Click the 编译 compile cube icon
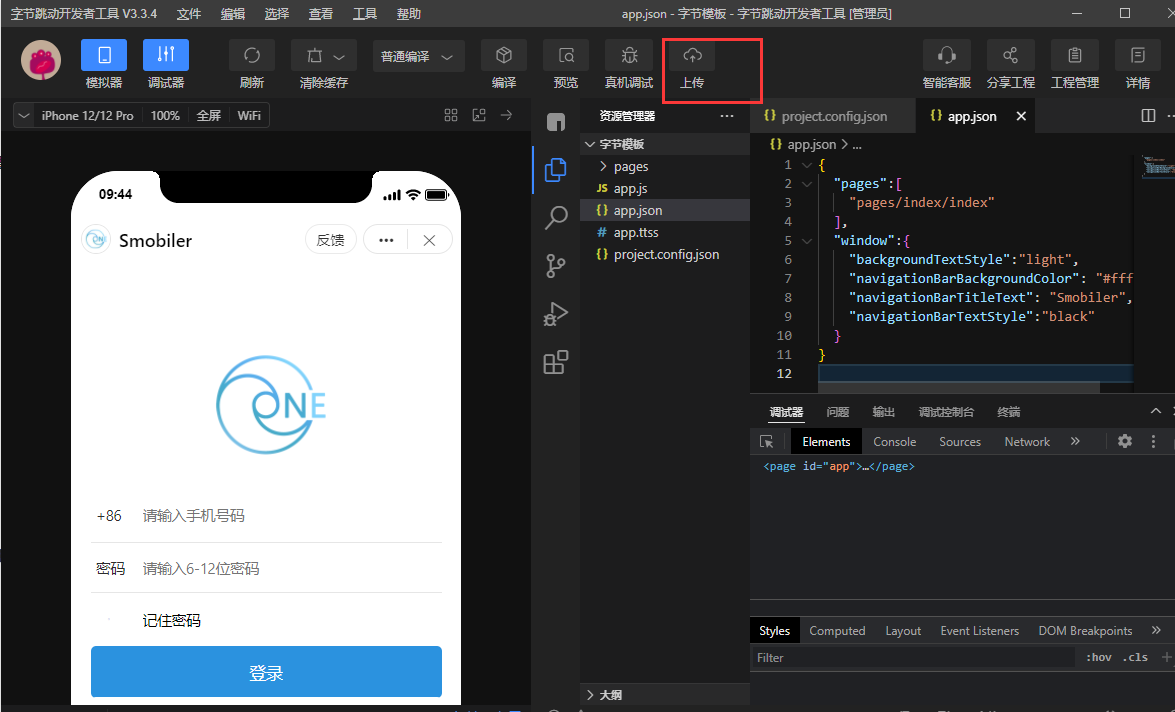Viewport: 1175px width, 712px height. pyautogui.click(x=504, y=55)
